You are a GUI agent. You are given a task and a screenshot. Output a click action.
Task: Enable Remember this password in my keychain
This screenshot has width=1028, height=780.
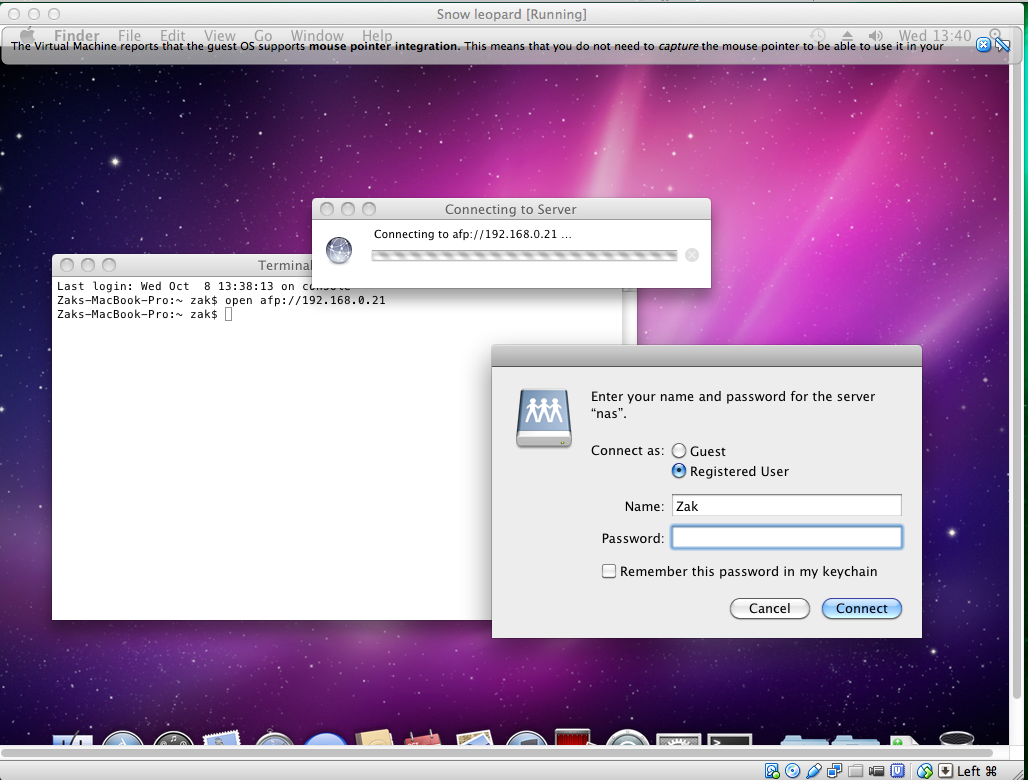tap(609, 572)
